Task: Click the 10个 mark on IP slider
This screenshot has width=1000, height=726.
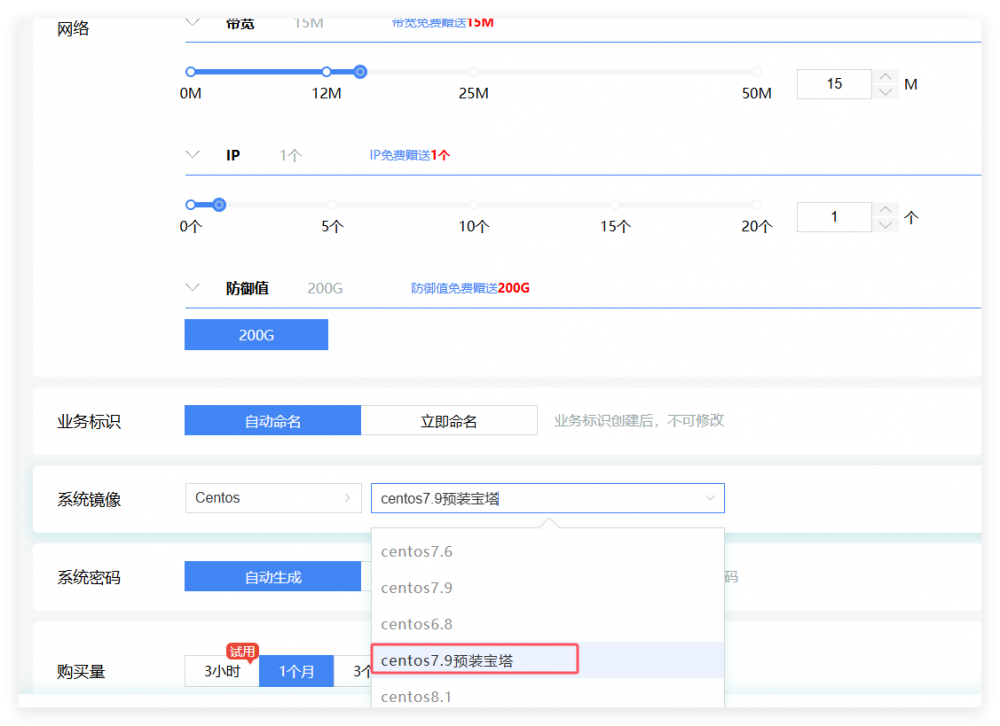Action: coord(473,205)
